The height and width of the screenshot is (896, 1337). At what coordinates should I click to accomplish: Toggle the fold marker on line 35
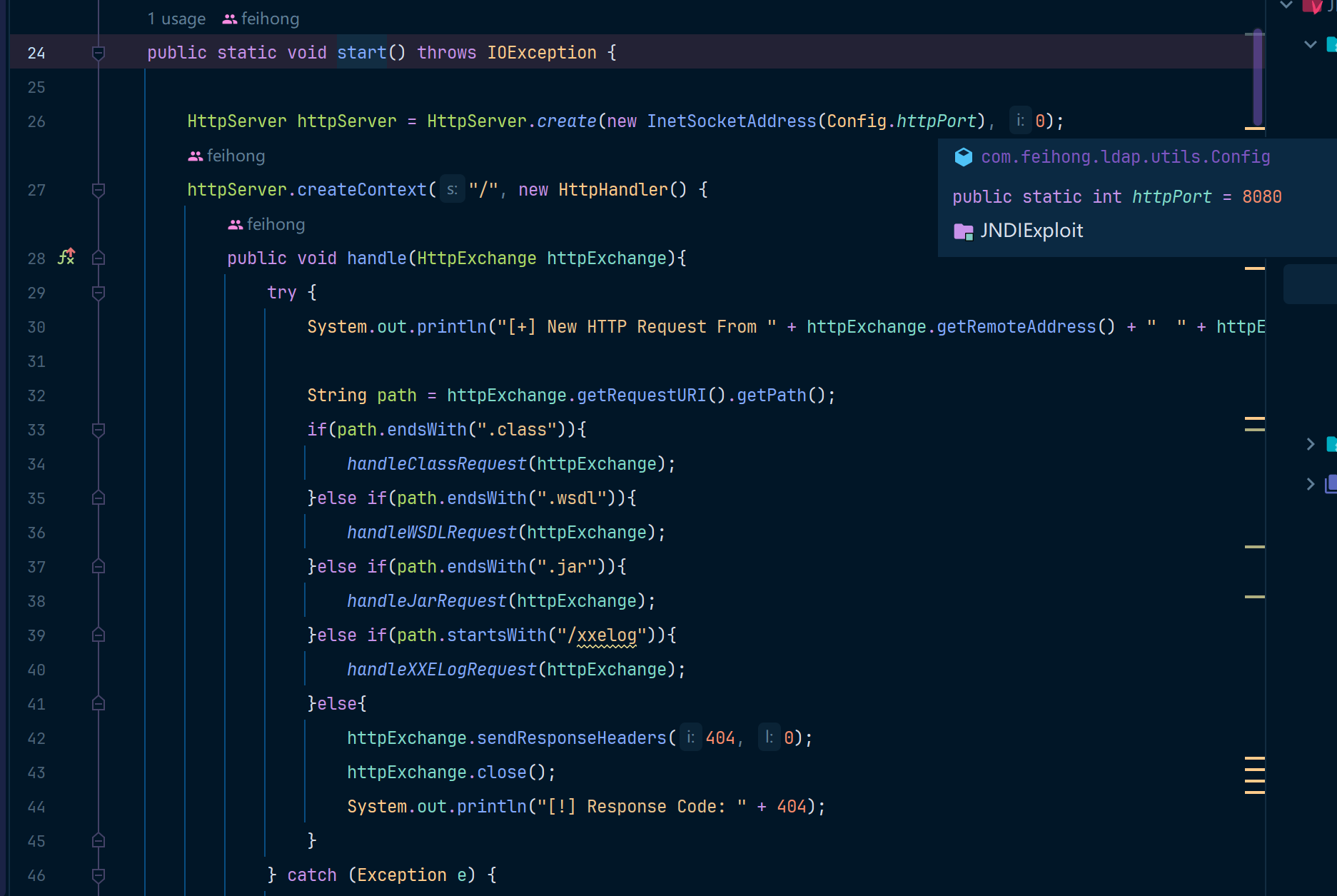[x=99, y=498]
